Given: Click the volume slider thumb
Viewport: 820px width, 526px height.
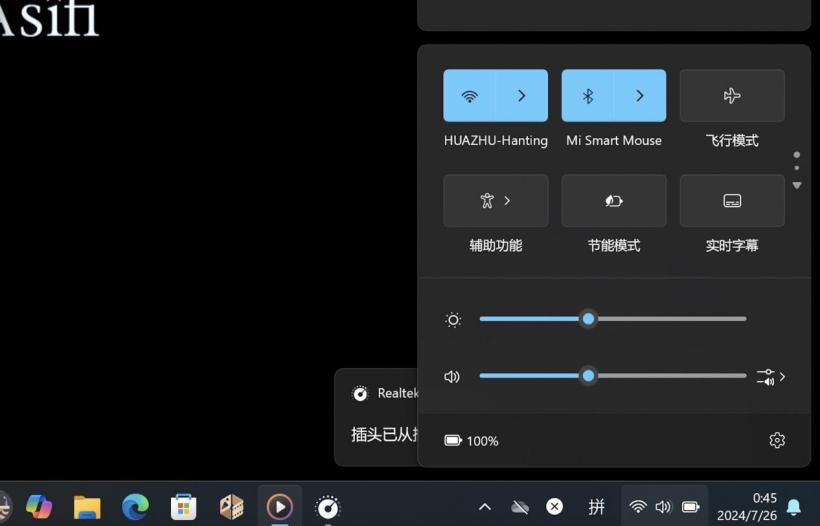Looking at the screenshot, I should tap(588, 375).
